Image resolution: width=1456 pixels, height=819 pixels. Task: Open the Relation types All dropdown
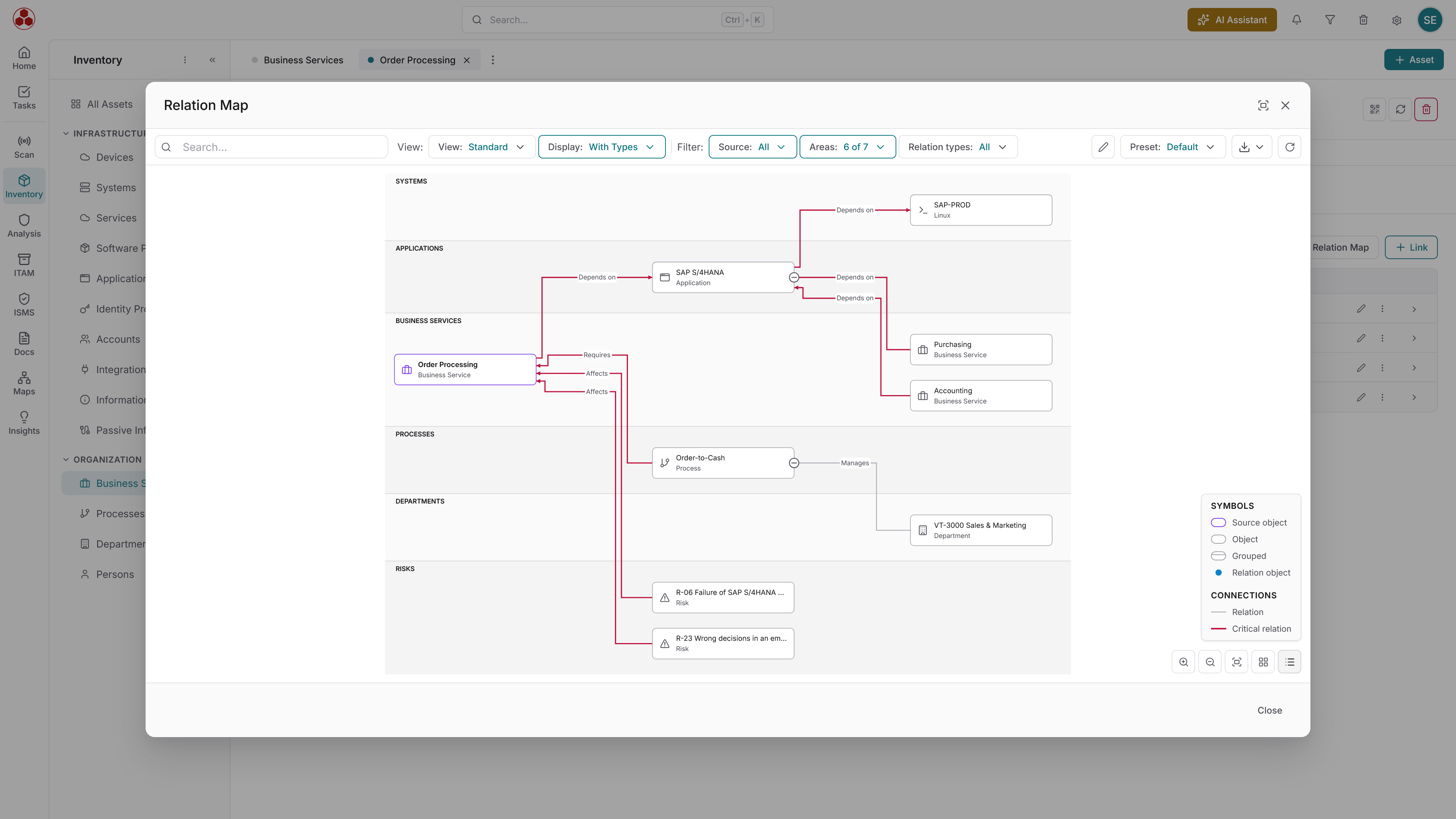click(x=958, y=147)
